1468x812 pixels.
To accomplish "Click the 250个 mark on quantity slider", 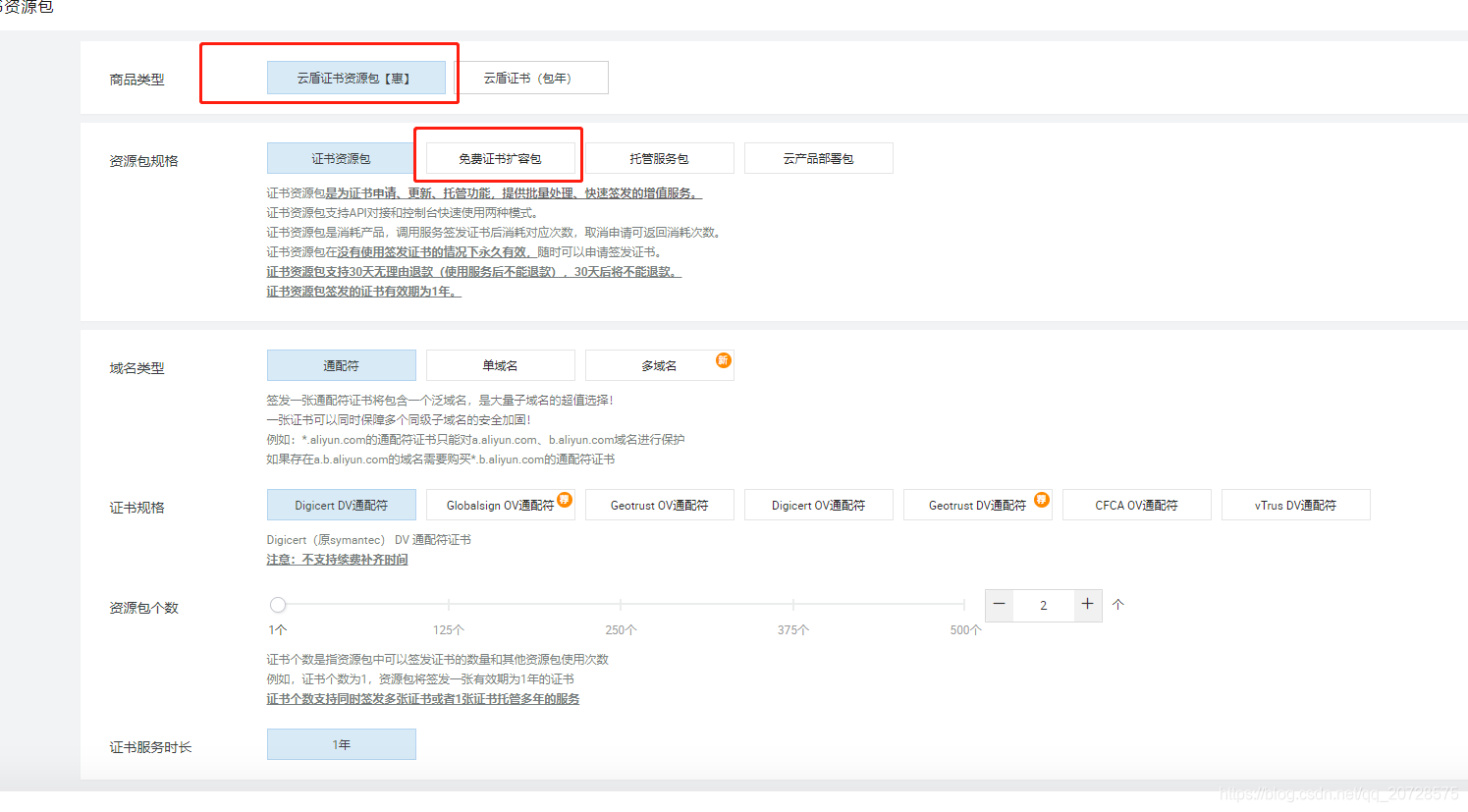I will click(621, 629).
